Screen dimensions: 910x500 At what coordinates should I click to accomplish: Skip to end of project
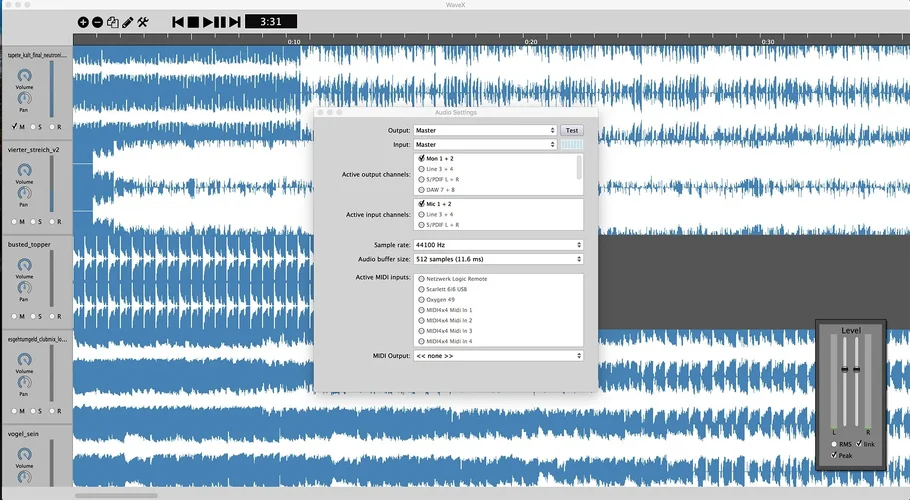[x=234, y=22]
